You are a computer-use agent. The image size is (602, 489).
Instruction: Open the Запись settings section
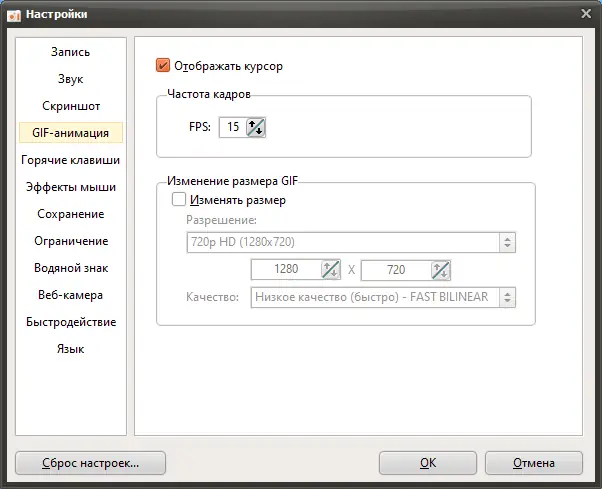pyautogui.click(x=70, y=51)
